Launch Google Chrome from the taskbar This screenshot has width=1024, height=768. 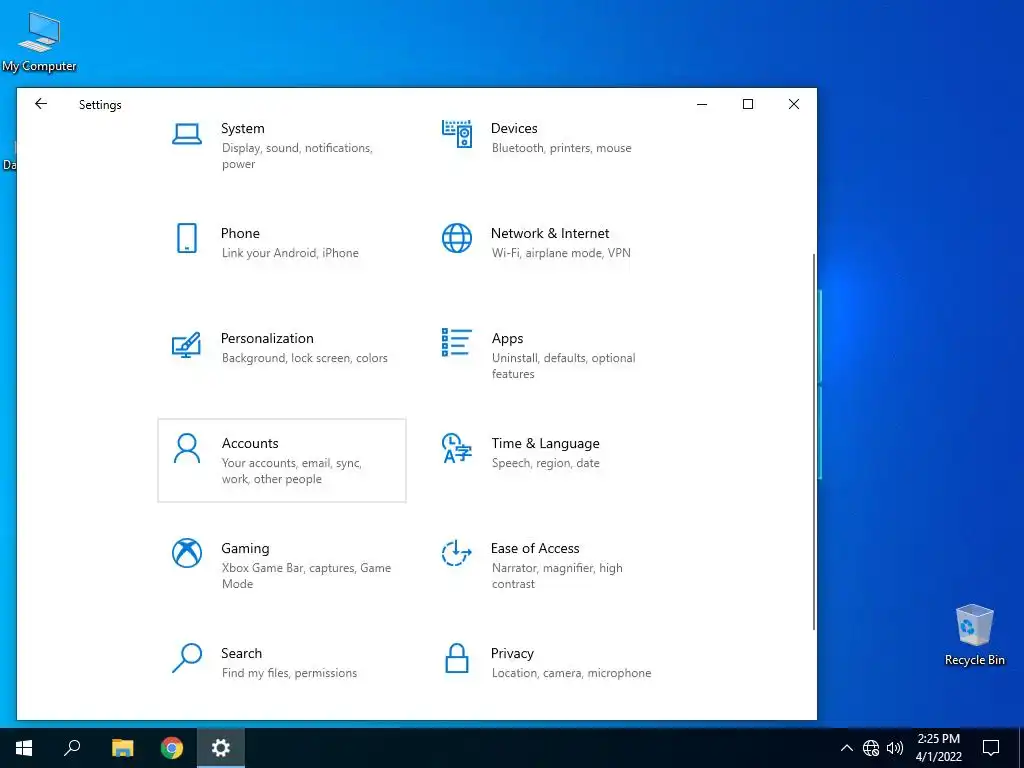click(x=172, y=748)
